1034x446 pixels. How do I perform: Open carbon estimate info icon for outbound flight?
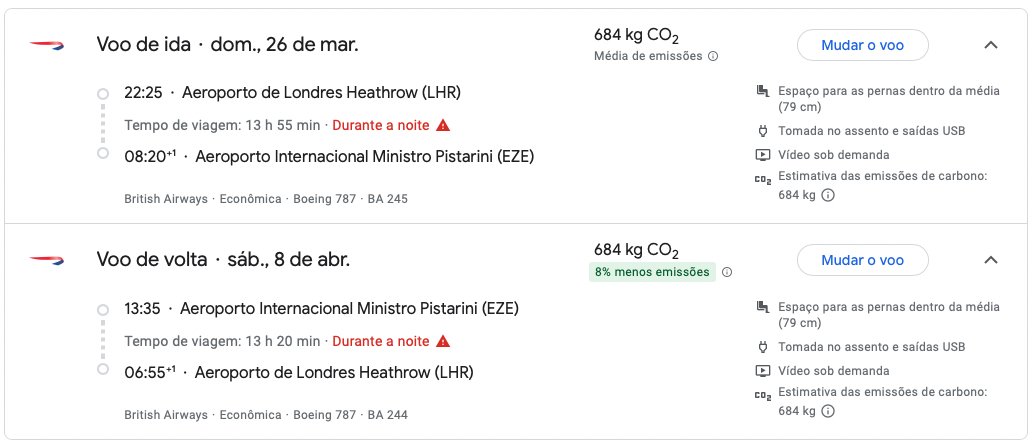point(828,195)
